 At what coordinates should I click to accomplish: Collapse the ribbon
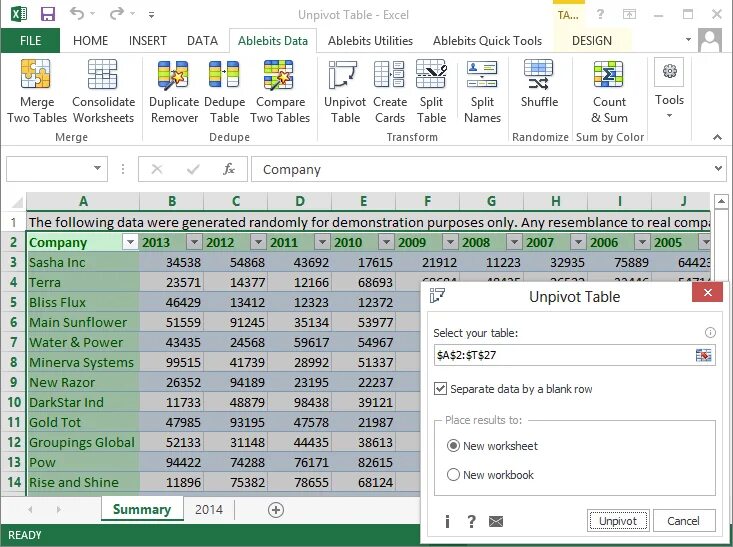click(717, 137)
